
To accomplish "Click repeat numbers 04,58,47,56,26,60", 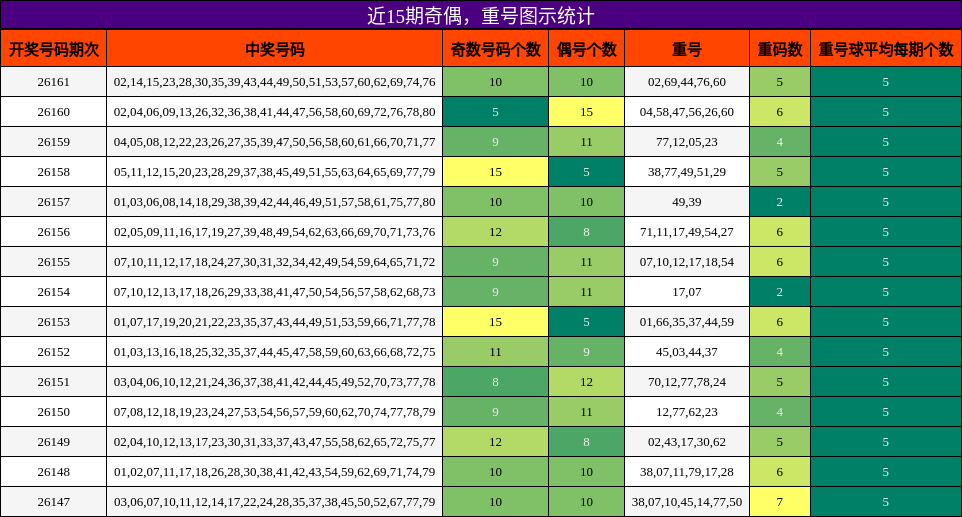I will [687, 112].
